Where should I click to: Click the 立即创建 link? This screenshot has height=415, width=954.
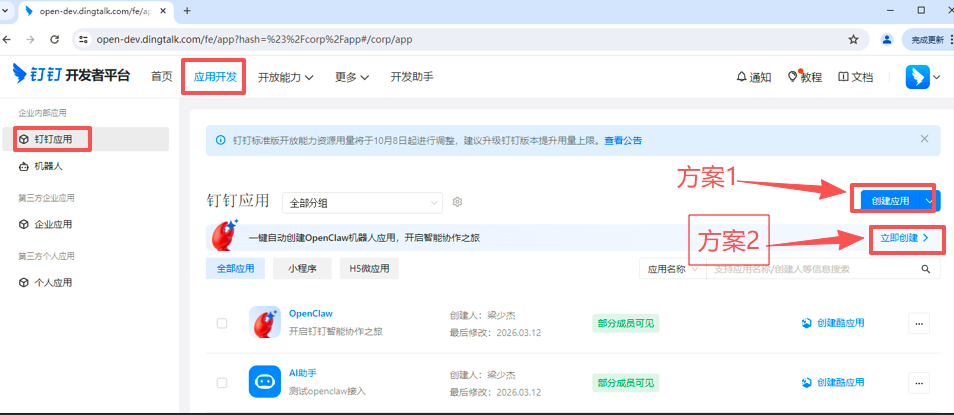tap(905, 238)
